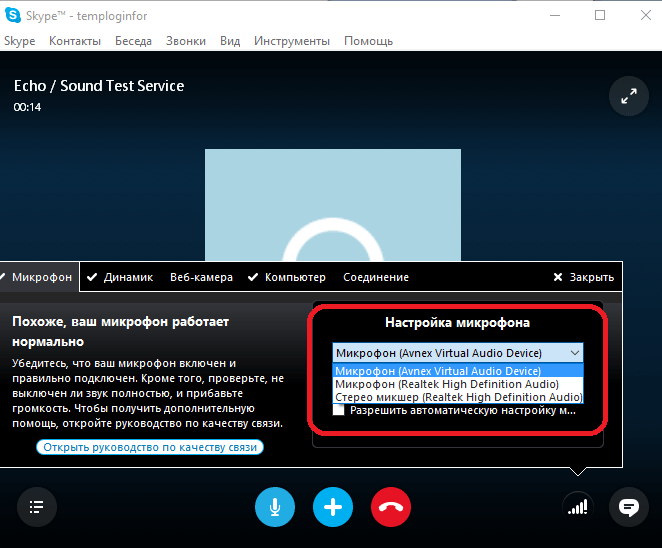Click the Skype logo in the title bar
Screen dimensions: 662x548
[13, 15]
